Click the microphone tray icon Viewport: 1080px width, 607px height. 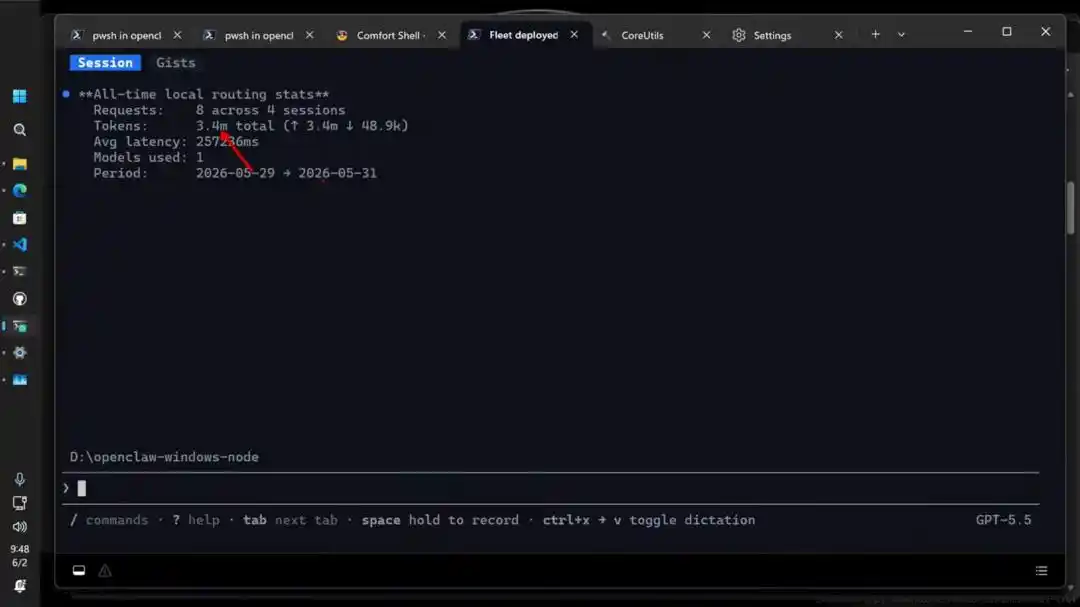19,479
